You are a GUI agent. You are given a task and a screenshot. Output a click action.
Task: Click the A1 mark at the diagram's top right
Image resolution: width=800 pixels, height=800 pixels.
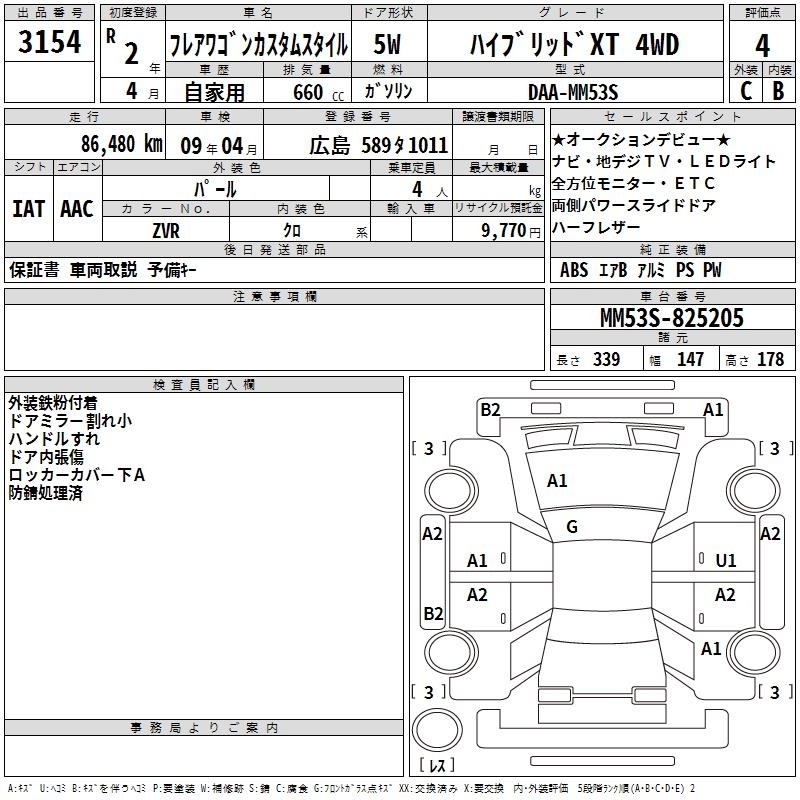pos(713,409)
